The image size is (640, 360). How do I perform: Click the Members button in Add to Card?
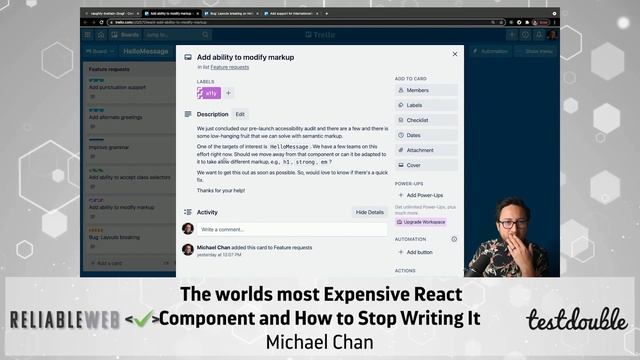coord(426,90)
